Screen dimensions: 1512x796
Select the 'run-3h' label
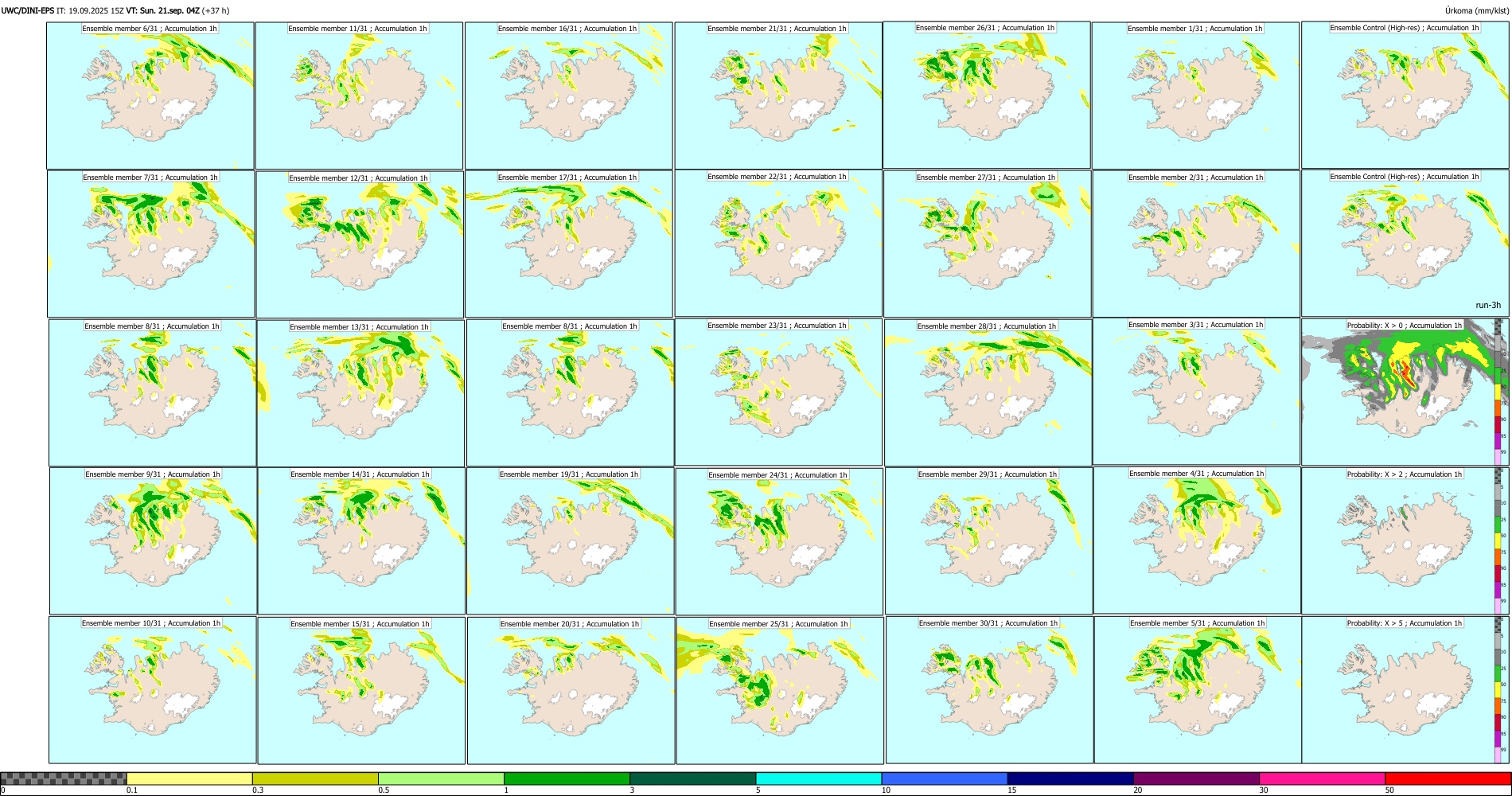click(1488, 305)
